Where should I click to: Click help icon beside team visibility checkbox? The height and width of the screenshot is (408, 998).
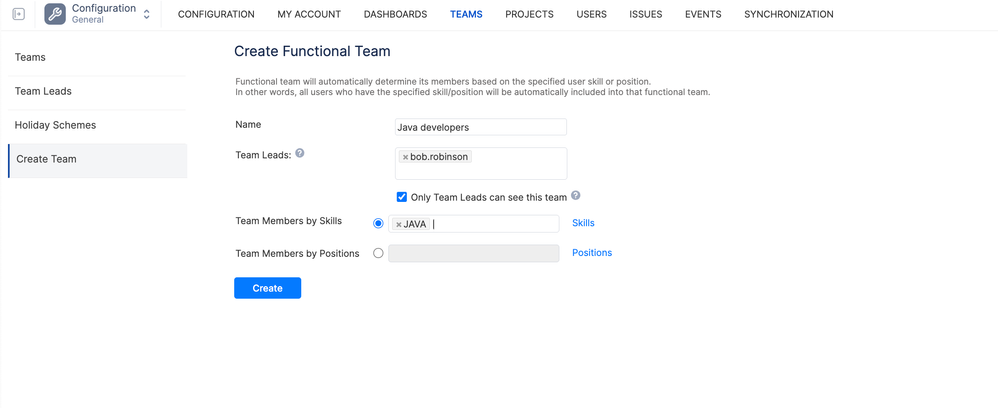pyautogui.click(x=576, y=196)
